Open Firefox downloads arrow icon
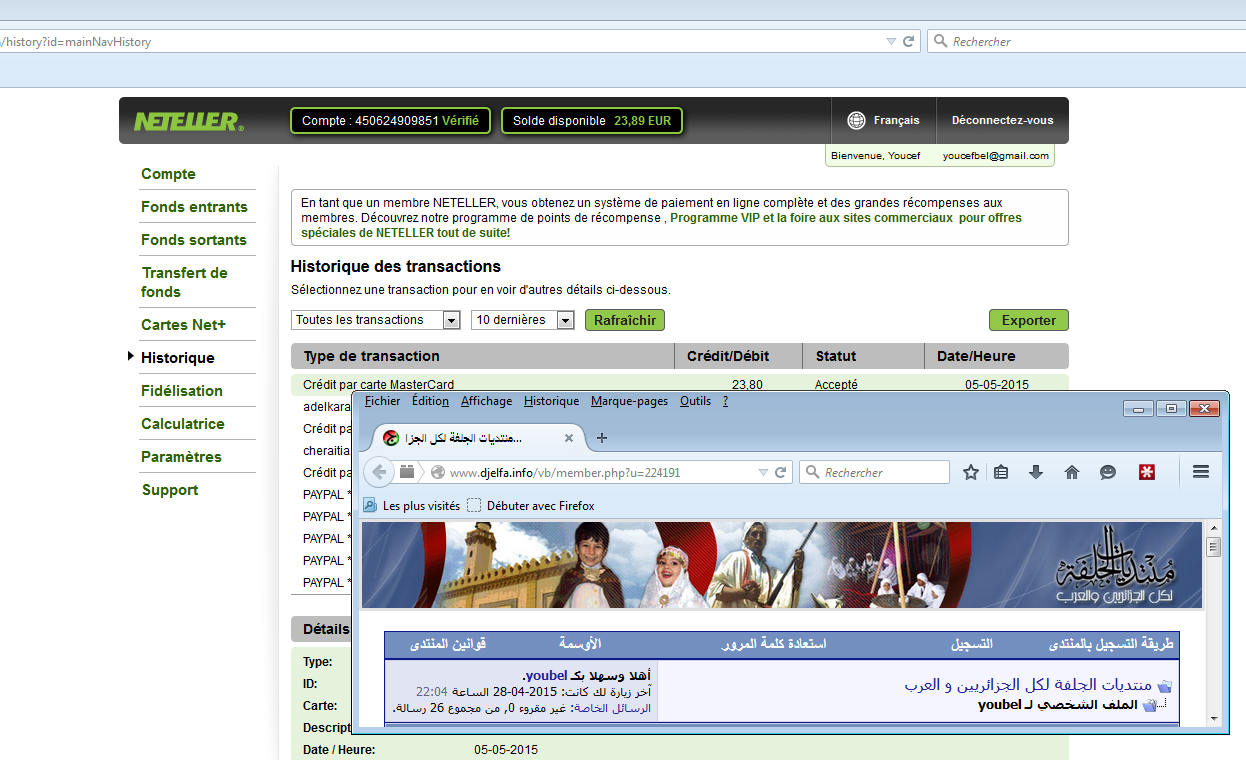 [x=1036, y=472]
